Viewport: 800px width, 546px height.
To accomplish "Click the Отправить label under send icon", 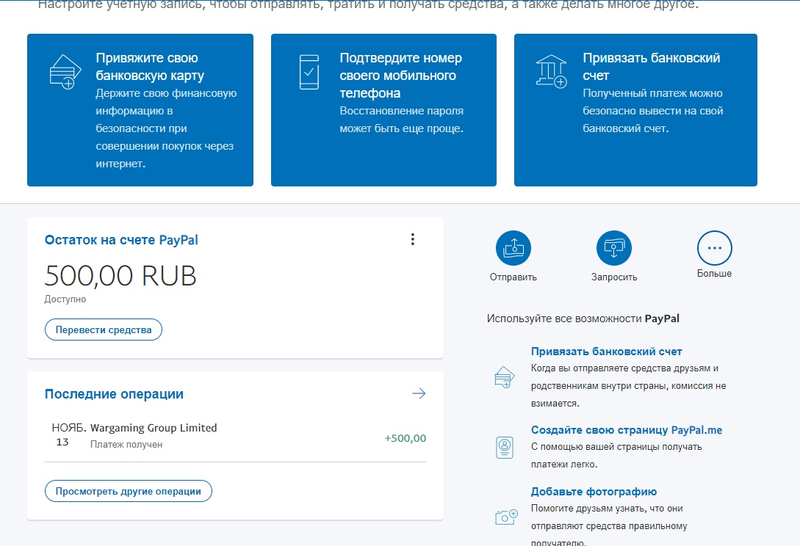I will click(513, 277).
